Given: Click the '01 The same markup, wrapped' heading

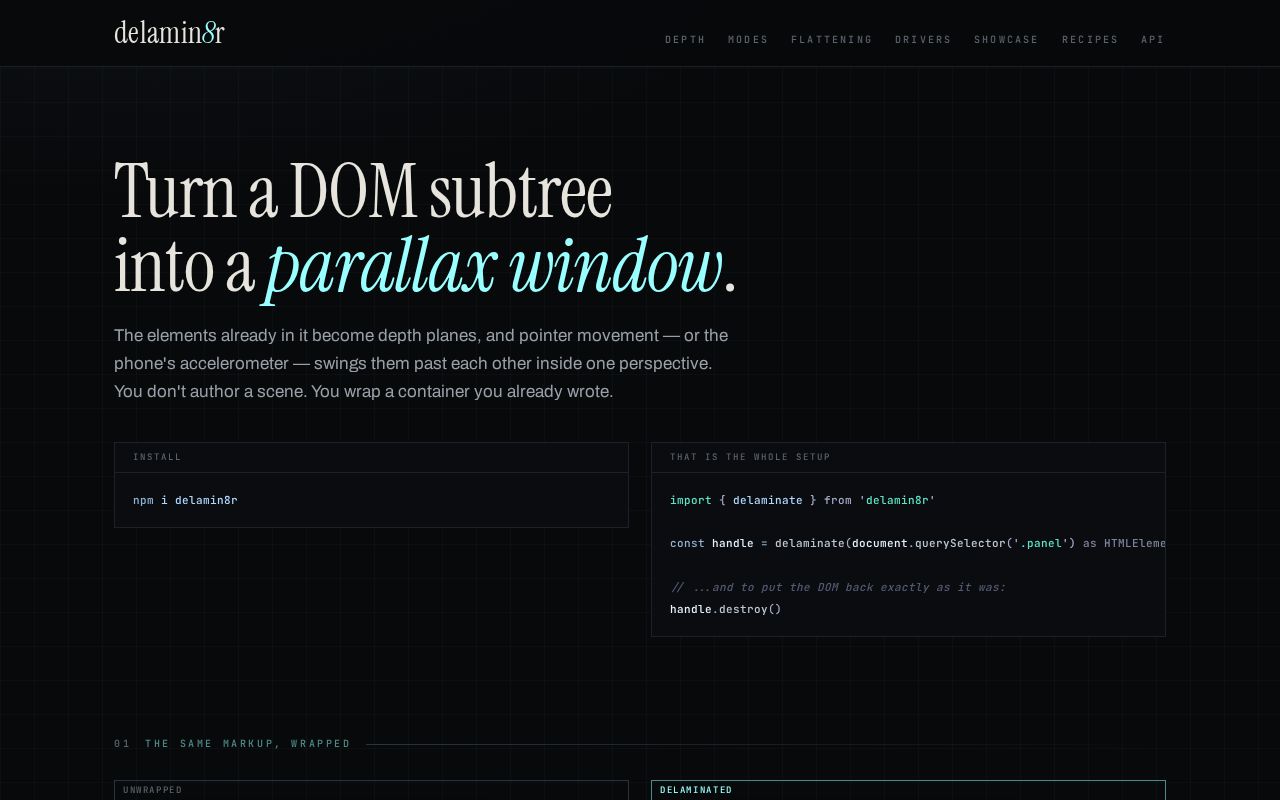Looking at the screenshot, I should [232, 744].
